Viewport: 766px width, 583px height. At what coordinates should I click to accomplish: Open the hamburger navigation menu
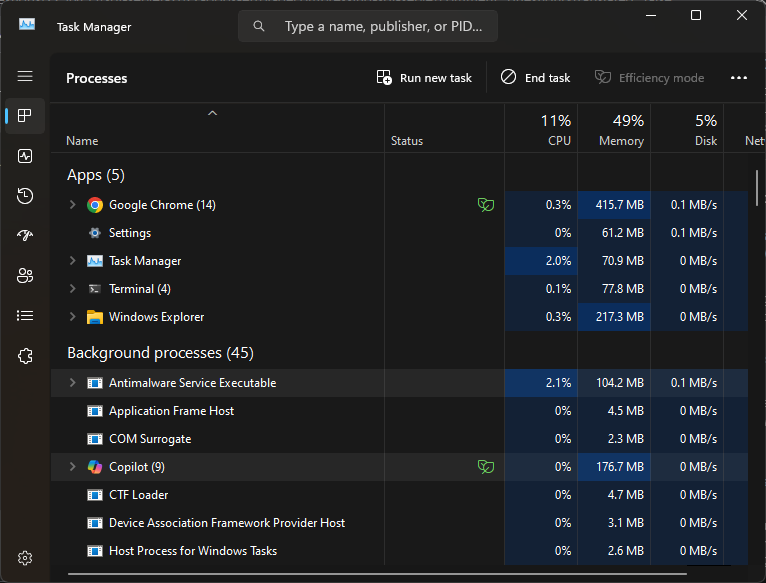point(25,76)
